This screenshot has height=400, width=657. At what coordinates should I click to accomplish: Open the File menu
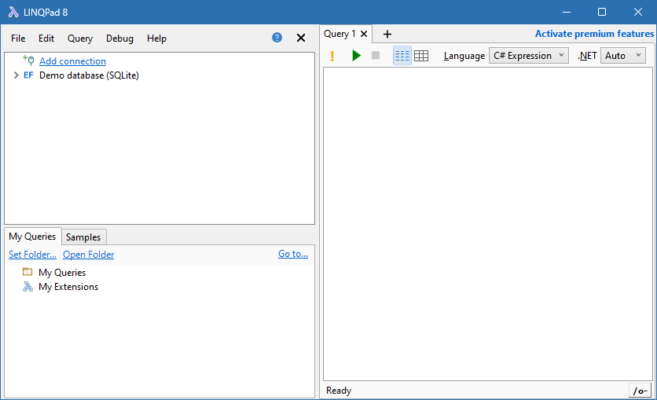pos(18,39)
